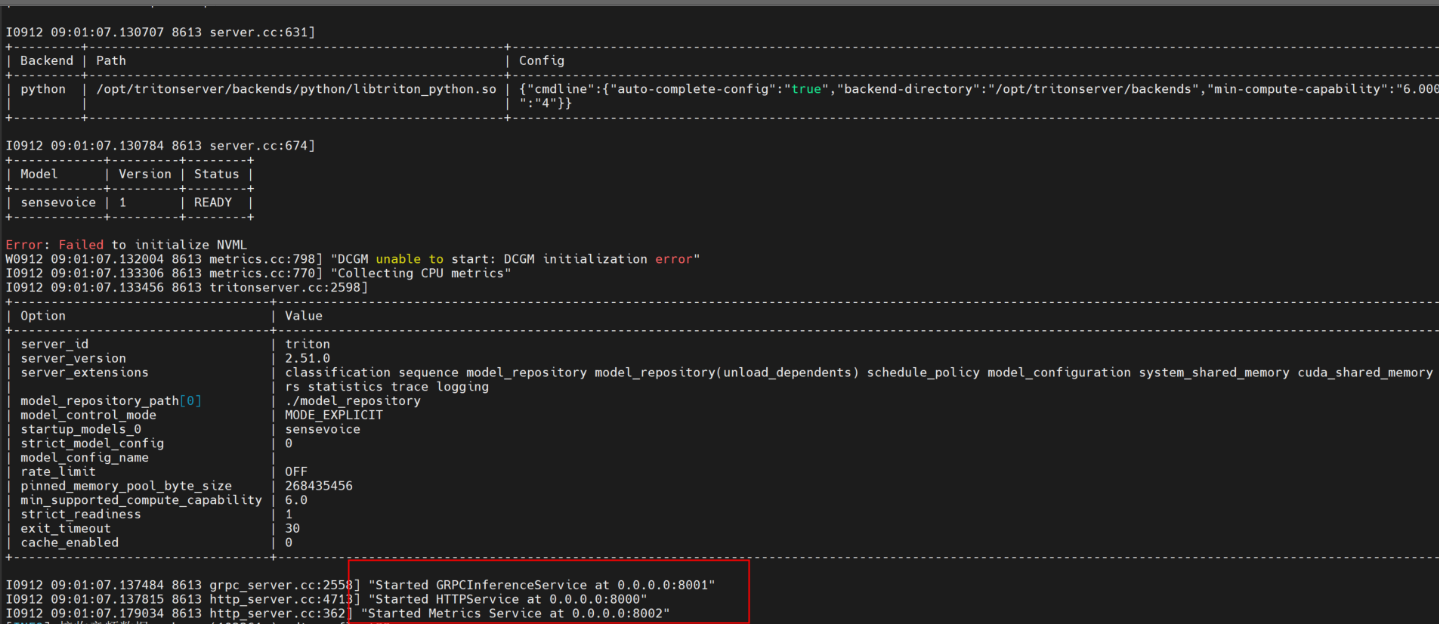Click the 'Status' column header
This screenshot has width=1439, height=624.
tap(217, 174)
